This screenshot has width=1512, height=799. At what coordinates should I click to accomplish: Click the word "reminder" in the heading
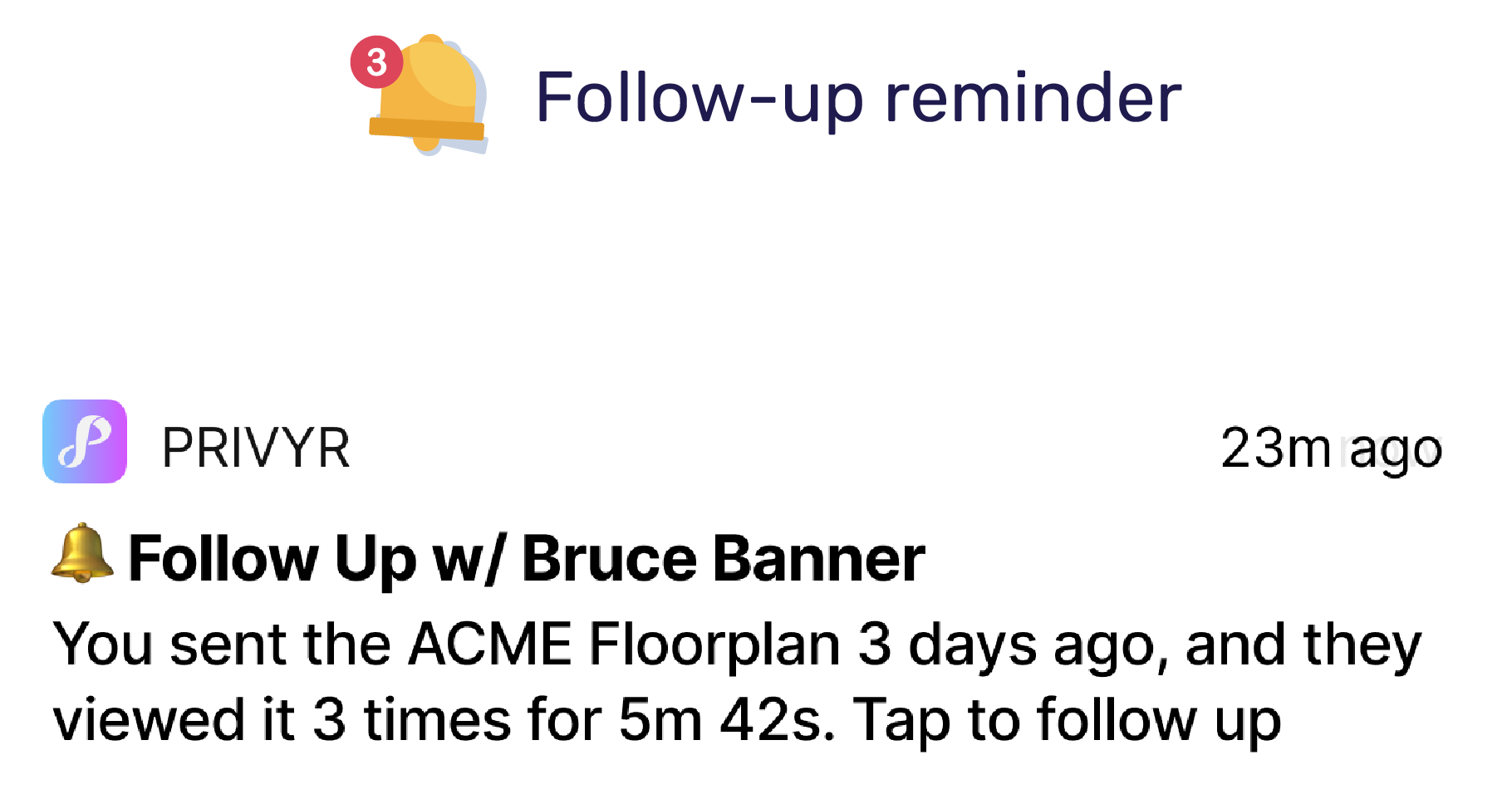coord(1033,98)
